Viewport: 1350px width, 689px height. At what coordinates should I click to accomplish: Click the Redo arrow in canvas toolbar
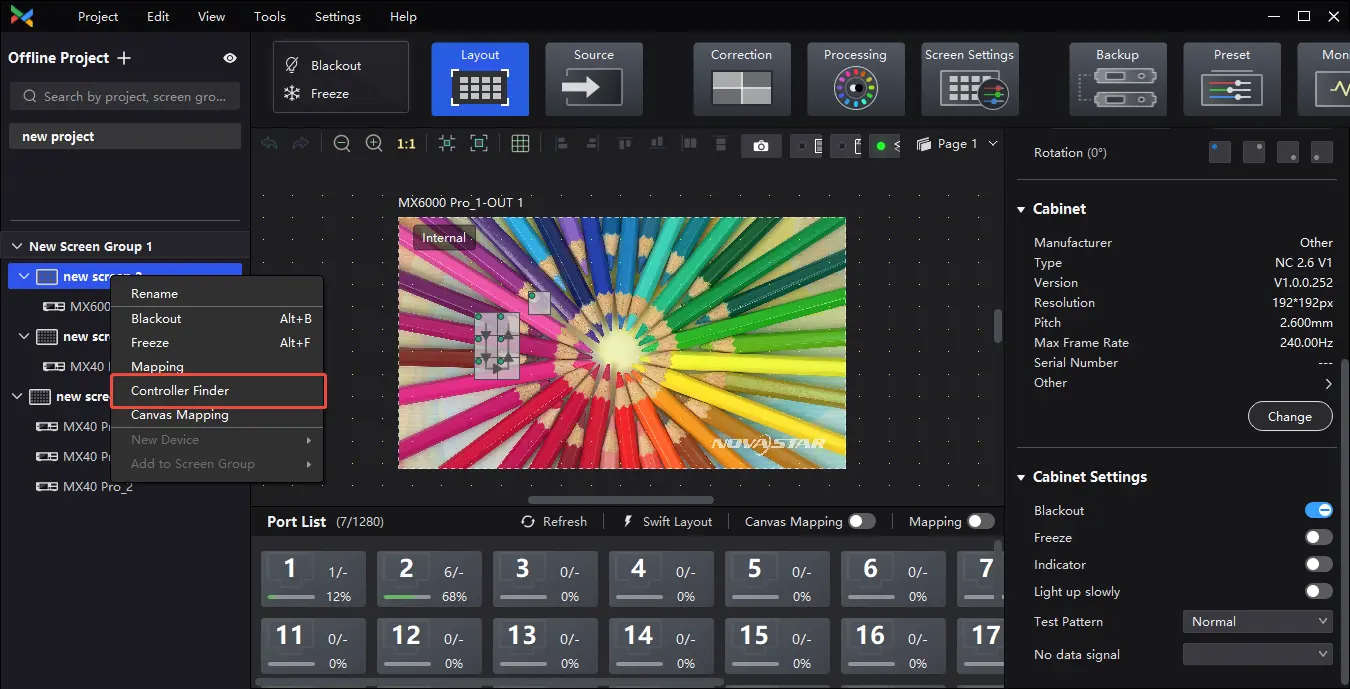(x=300, y=144)
